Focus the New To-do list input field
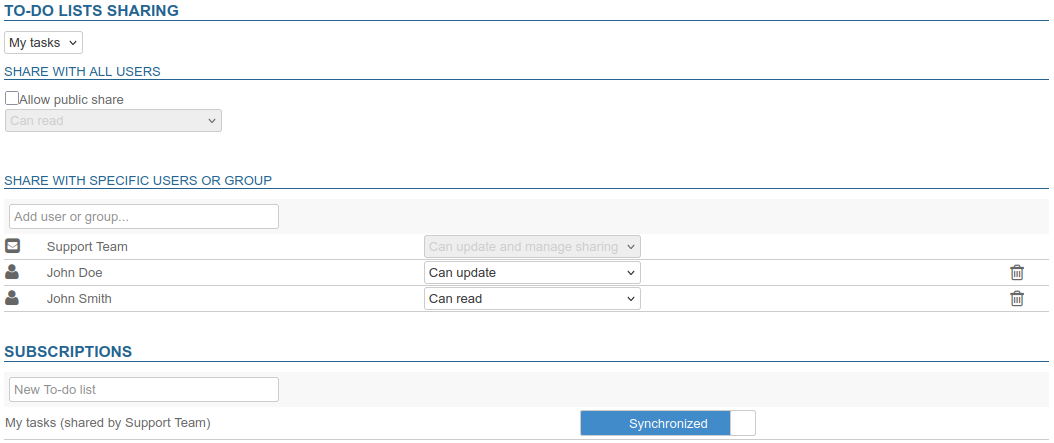The height and width of the screenshot is (443, 1054). (x=143, y=390)
